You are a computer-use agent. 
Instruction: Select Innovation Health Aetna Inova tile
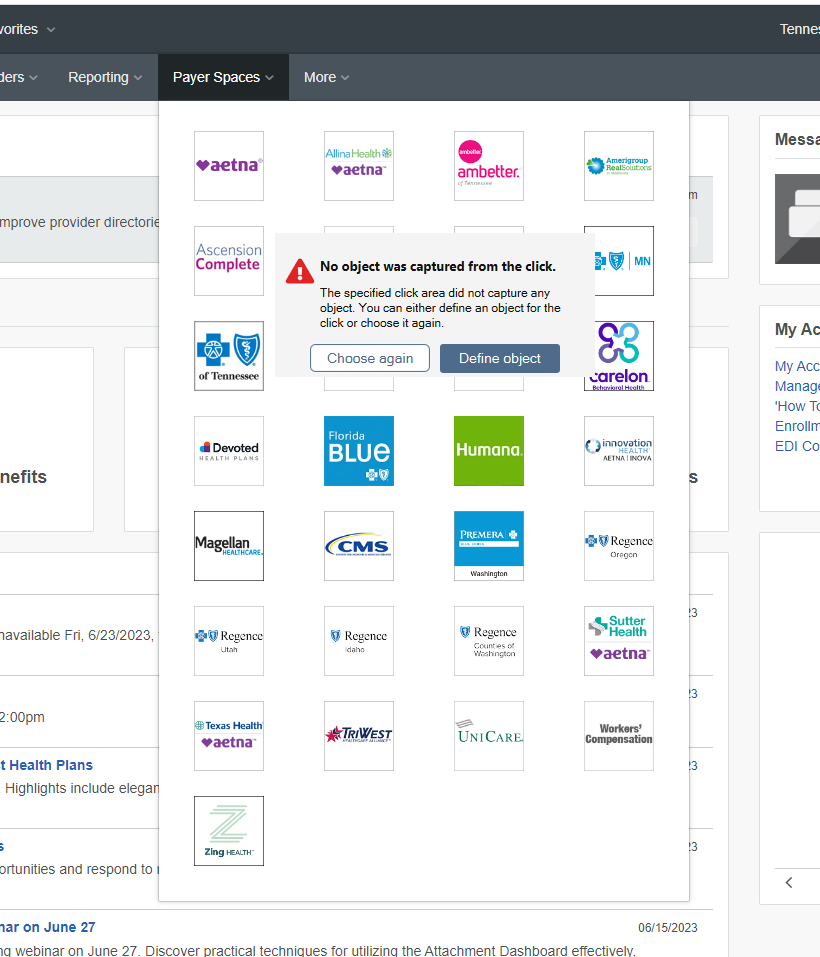click(x=619, y=451)
